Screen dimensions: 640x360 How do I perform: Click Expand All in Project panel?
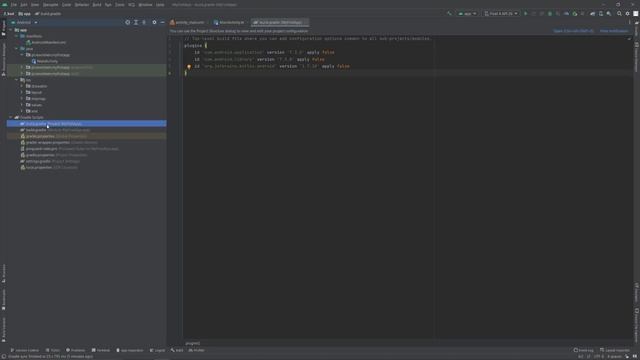click(x=136, y=22)
